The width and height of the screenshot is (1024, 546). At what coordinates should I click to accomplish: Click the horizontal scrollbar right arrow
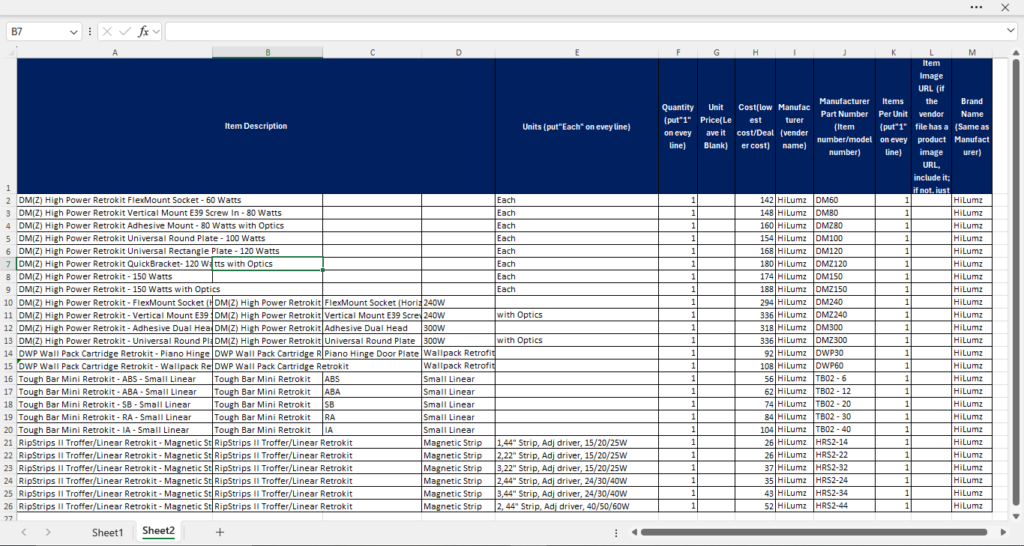point(1004,532)
